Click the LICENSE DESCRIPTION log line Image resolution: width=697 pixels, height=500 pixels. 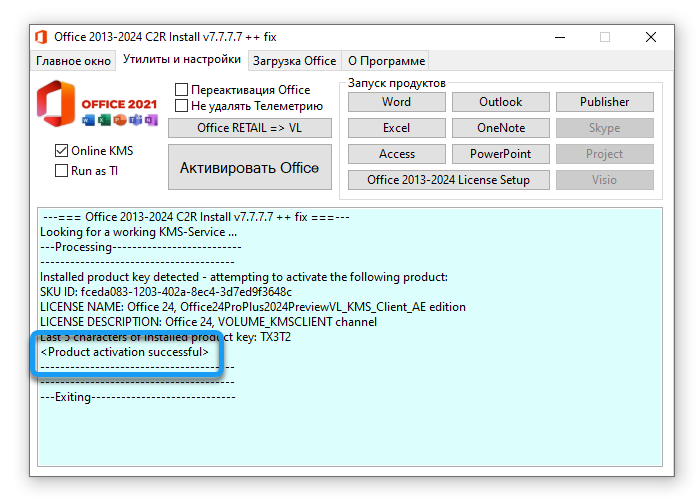tap(208, 322)
